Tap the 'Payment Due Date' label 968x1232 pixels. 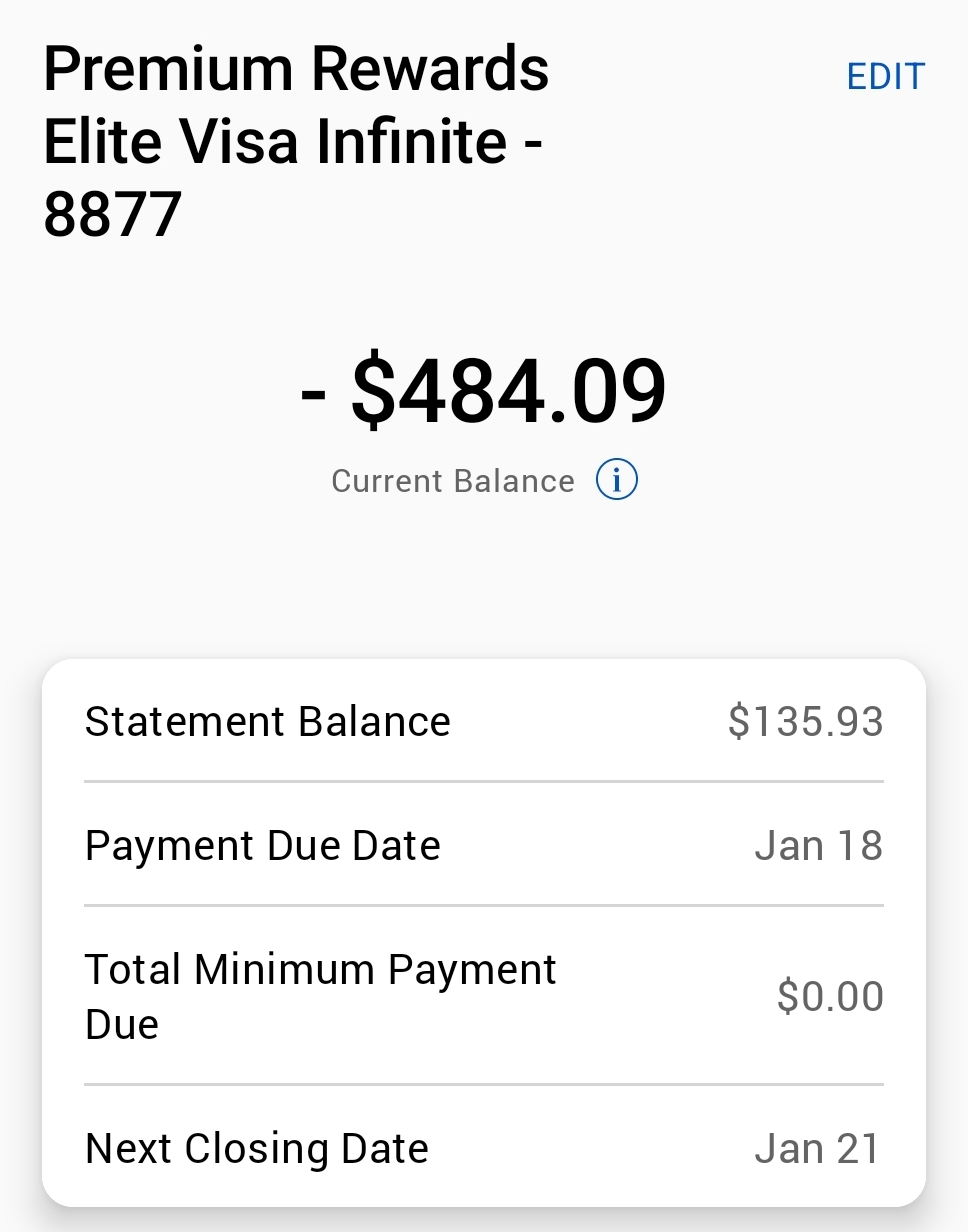click(x=262, y=846)
